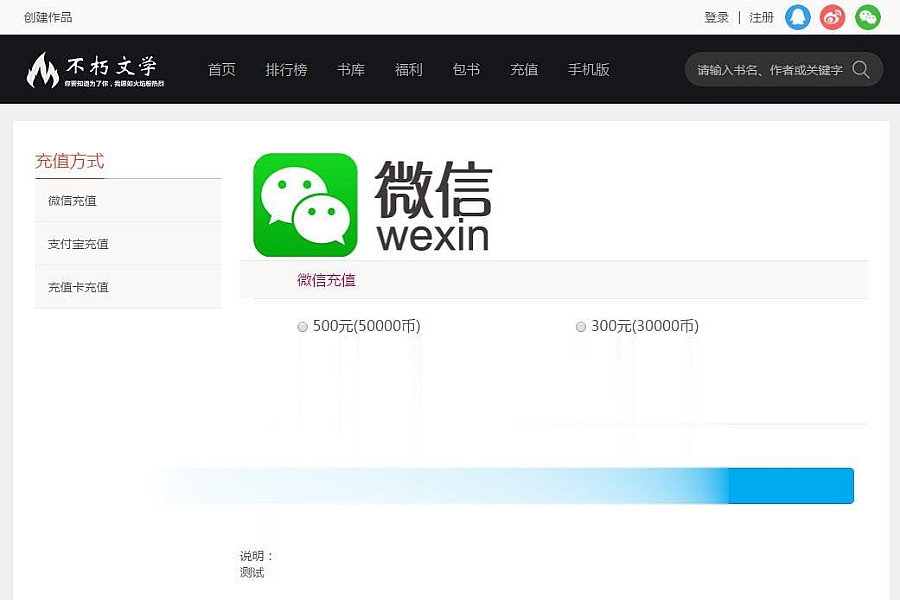Open the 排行榜 nav item
Viewport: 900px width, 600px height.
coord(286,69)
